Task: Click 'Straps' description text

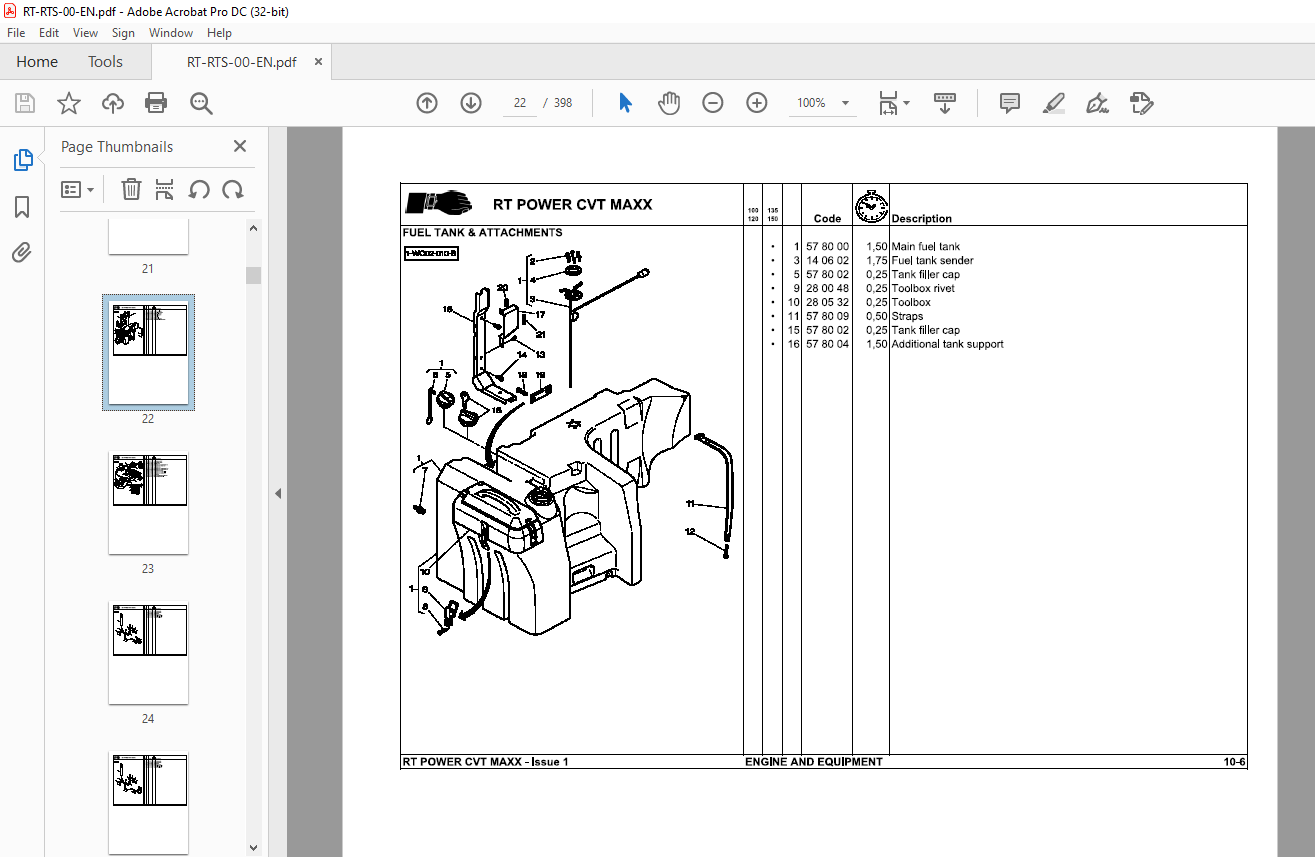Action: pyautogui.click(x=908, y=316)
